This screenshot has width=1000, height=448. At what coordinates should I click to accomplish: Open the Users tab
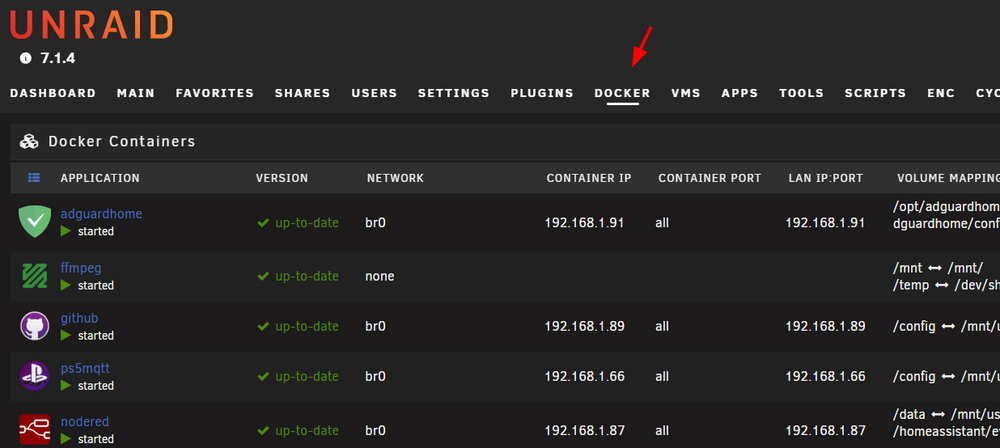pyautogui.click(x=374, y=93)
